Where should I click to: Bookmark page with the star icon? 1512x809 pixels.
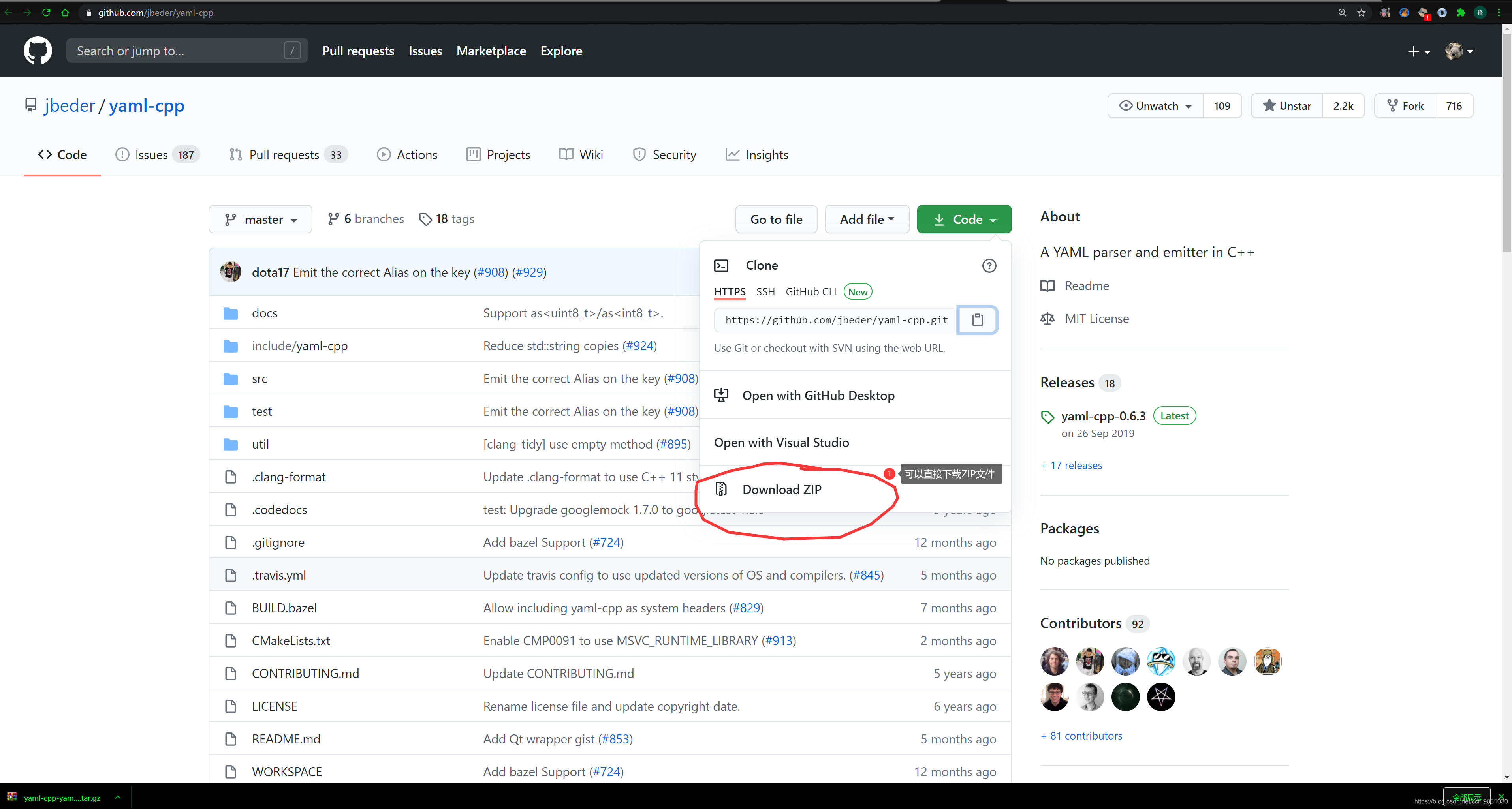(x=1361, y=12)
